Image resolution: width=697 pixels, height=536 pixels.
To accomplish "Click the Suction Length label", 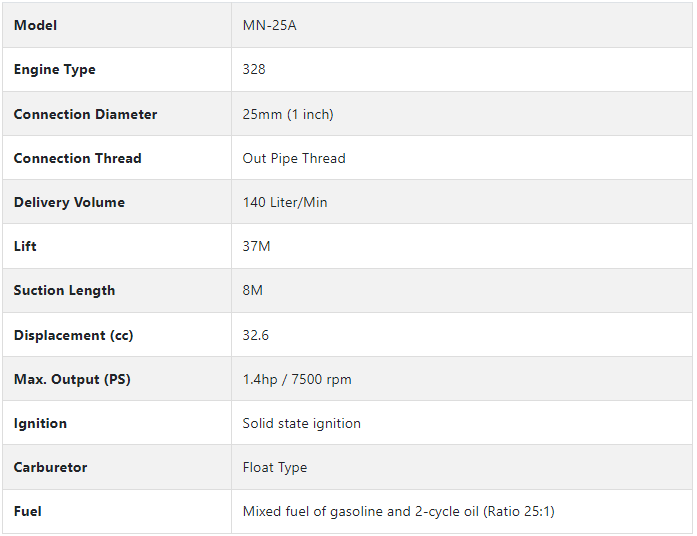I will pos(64,291).
